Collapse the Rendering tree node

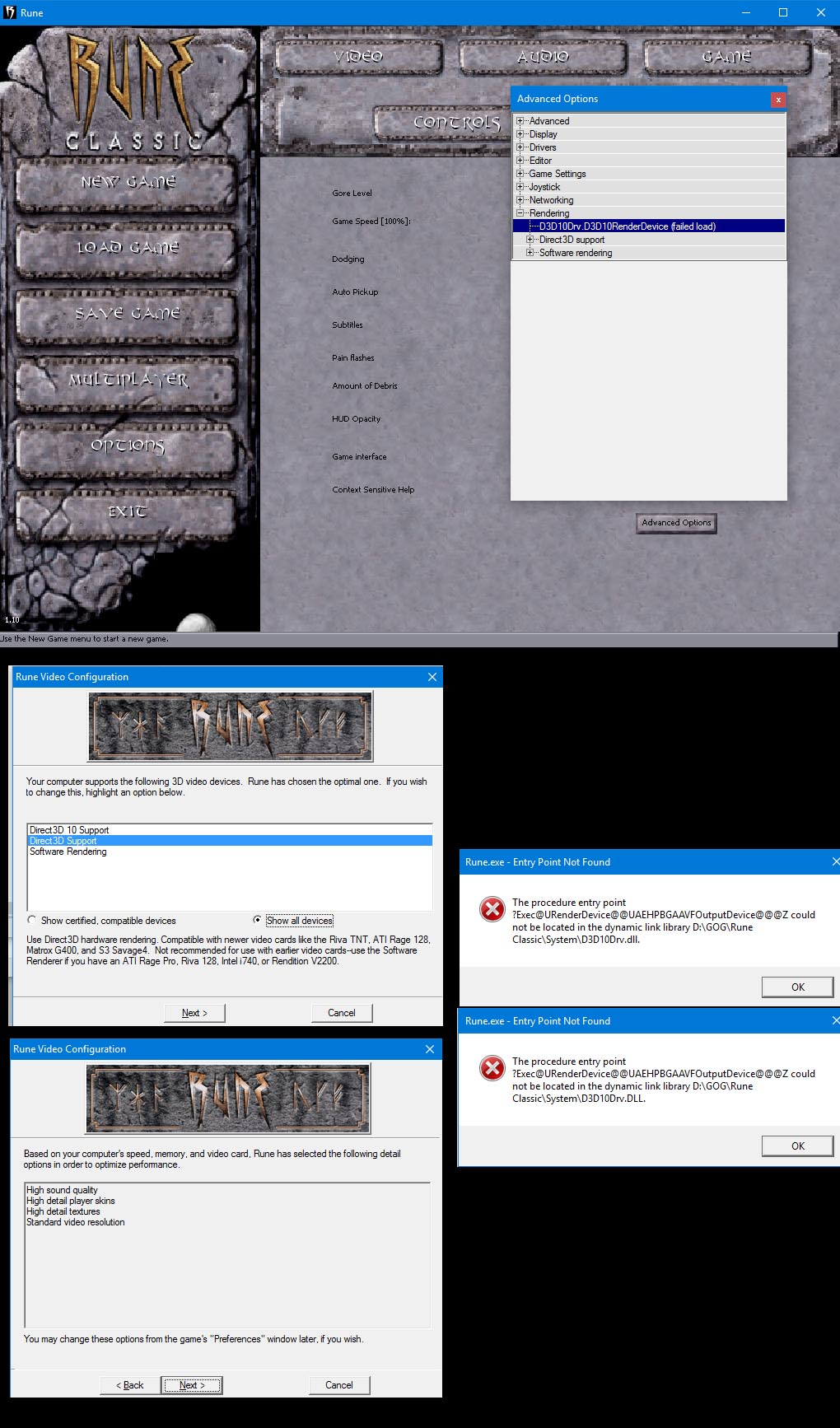pos(520,213)
